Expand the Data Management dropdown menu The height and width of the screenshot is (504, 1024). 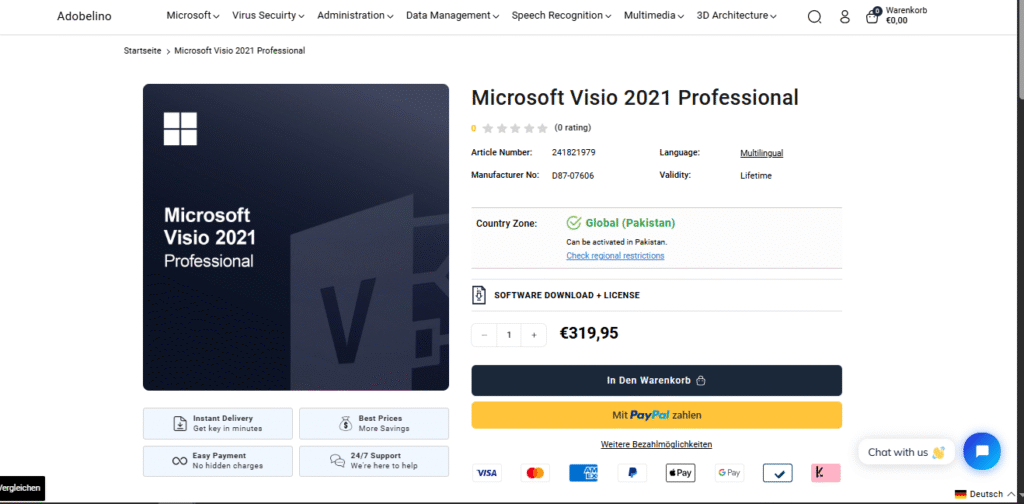pos(453,16)
